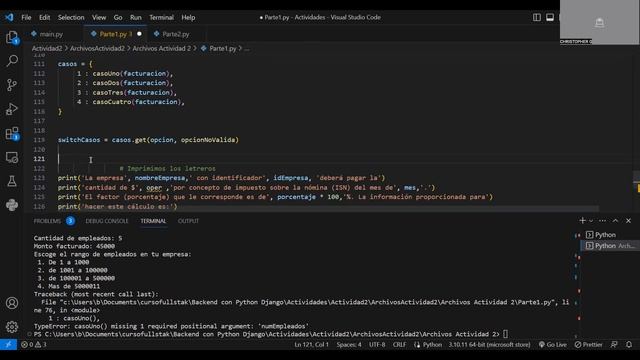Click the terminal scrollbar area
This screenshot has height=360, width=640.
click(x=577, y=286)
